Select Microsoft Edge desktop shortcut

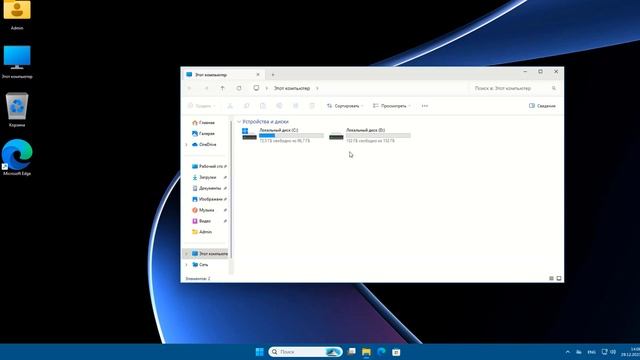click(17, 158)
